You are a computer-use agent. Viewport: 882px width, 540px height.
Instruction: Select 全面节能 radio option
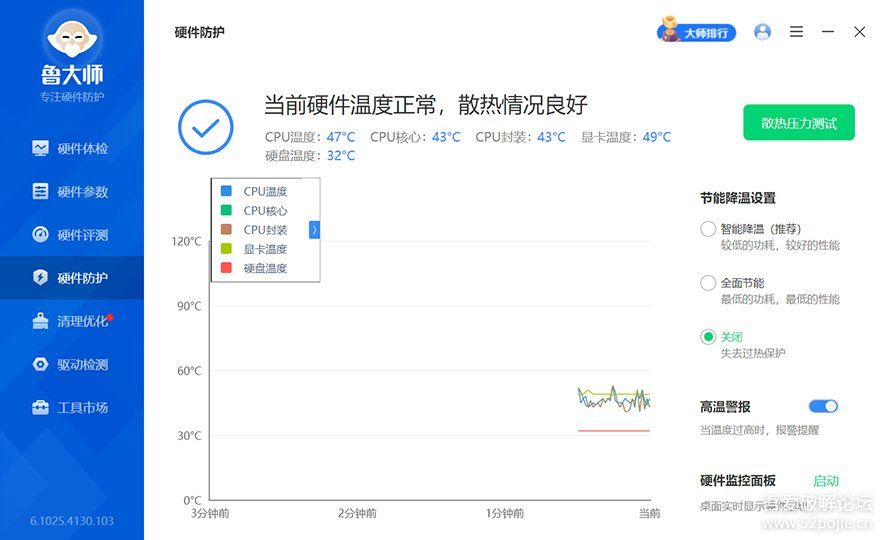(x=708, y=282)
